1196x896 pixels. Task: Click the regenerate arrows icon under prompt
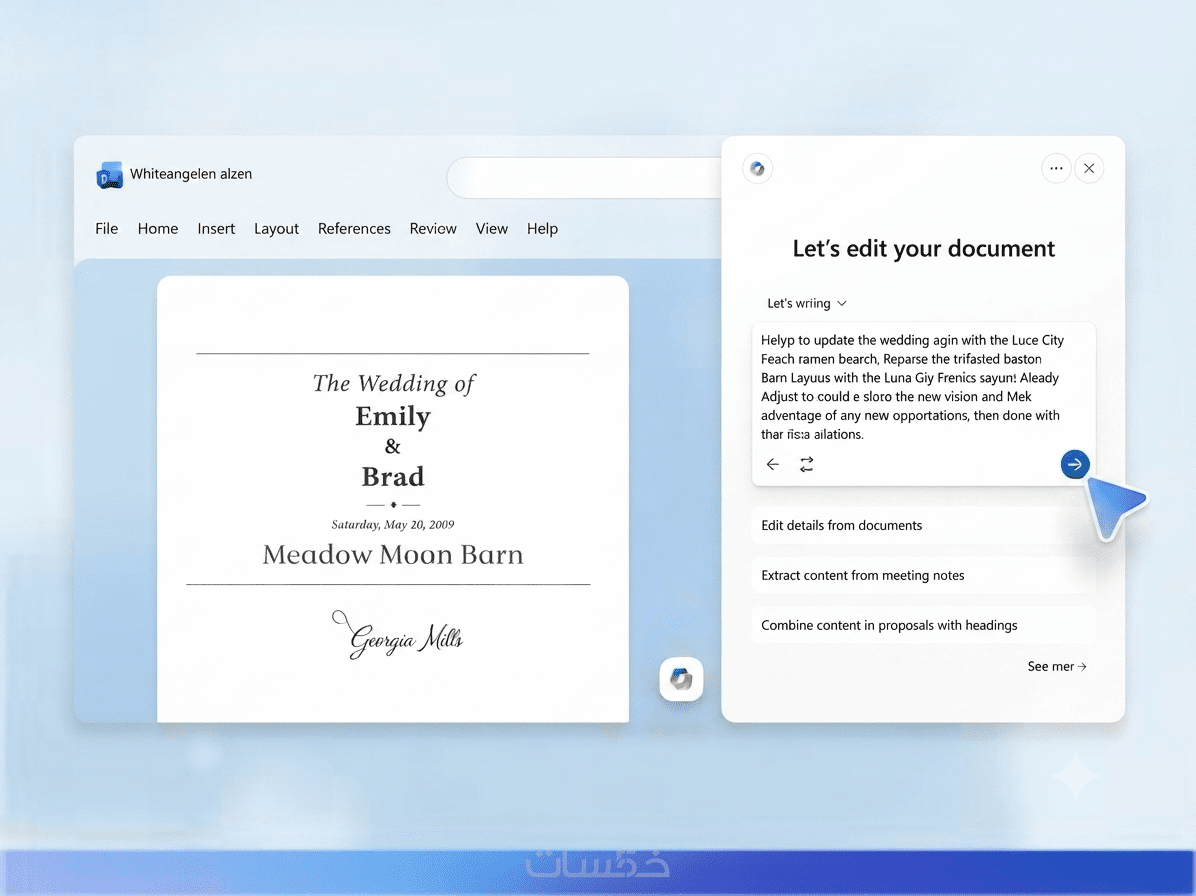pyautogui.click(x=806, y=464)
